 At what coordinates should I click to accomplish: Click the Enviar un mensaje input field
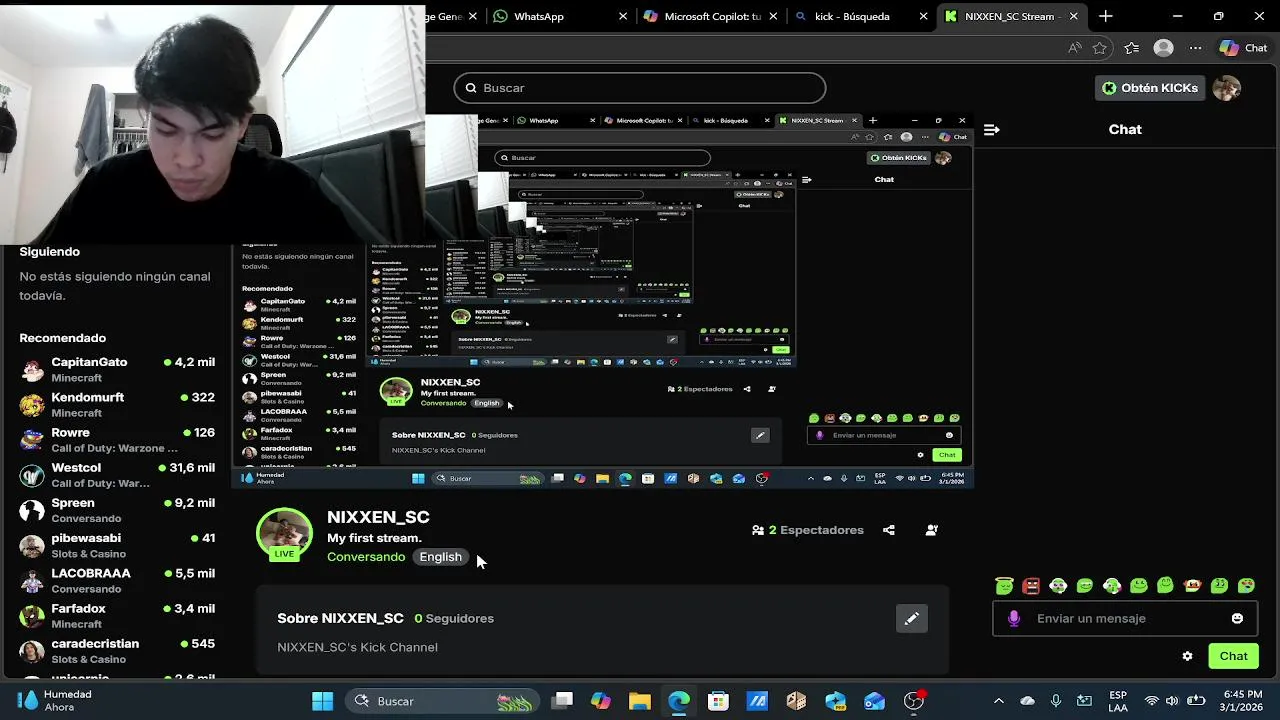pos(1125,618)
